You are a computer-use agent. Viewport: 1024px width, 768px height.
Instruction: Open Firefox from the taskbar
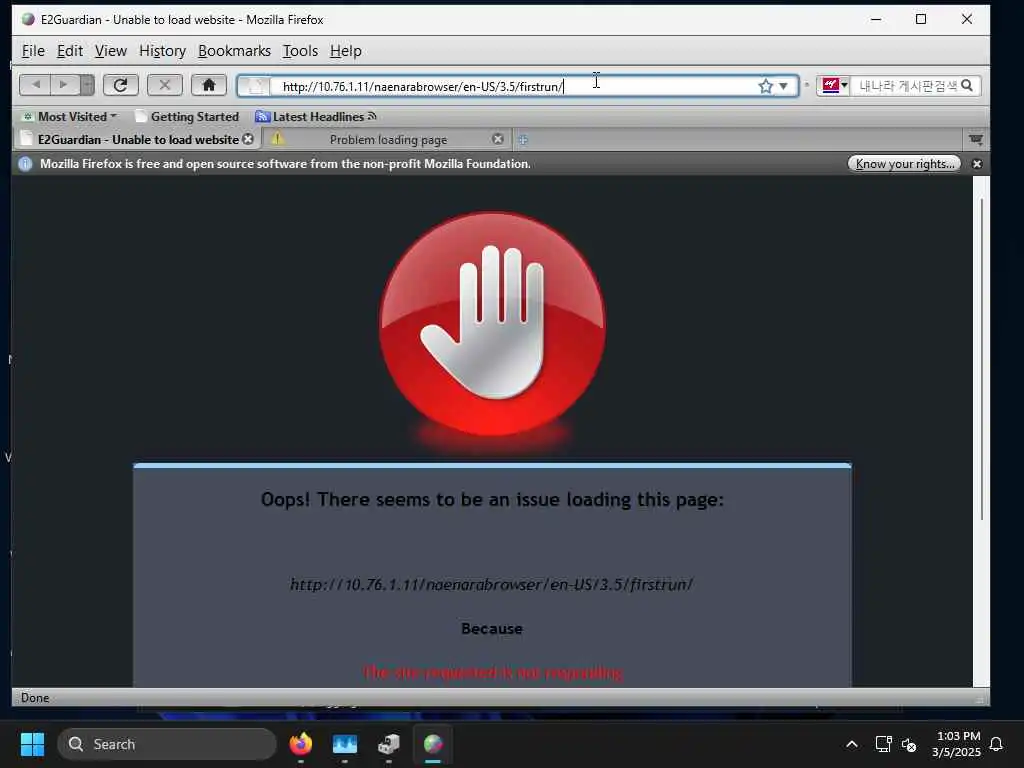click(300, 744)
